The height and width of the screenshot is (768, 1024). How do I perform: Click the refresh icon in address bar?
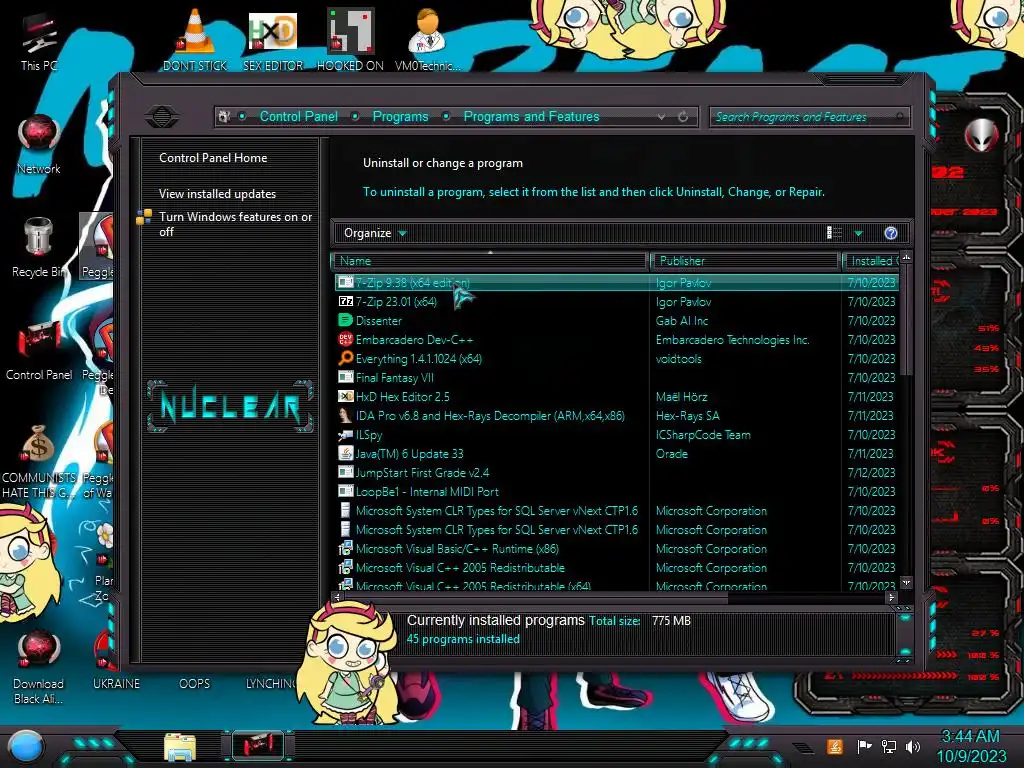[683, 117]
